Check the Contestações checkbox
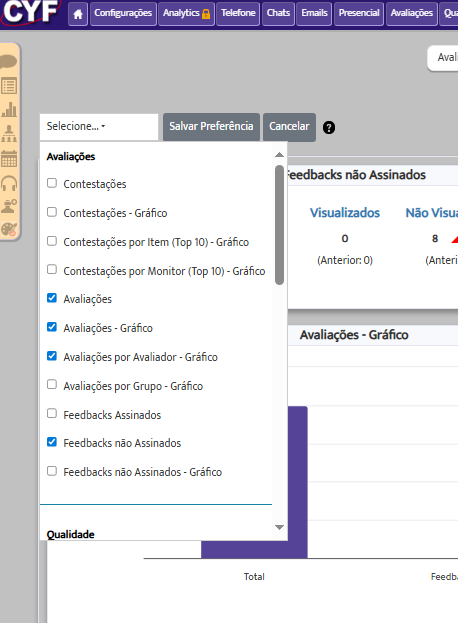Screen dimensions: 458x623 point(52,183)
